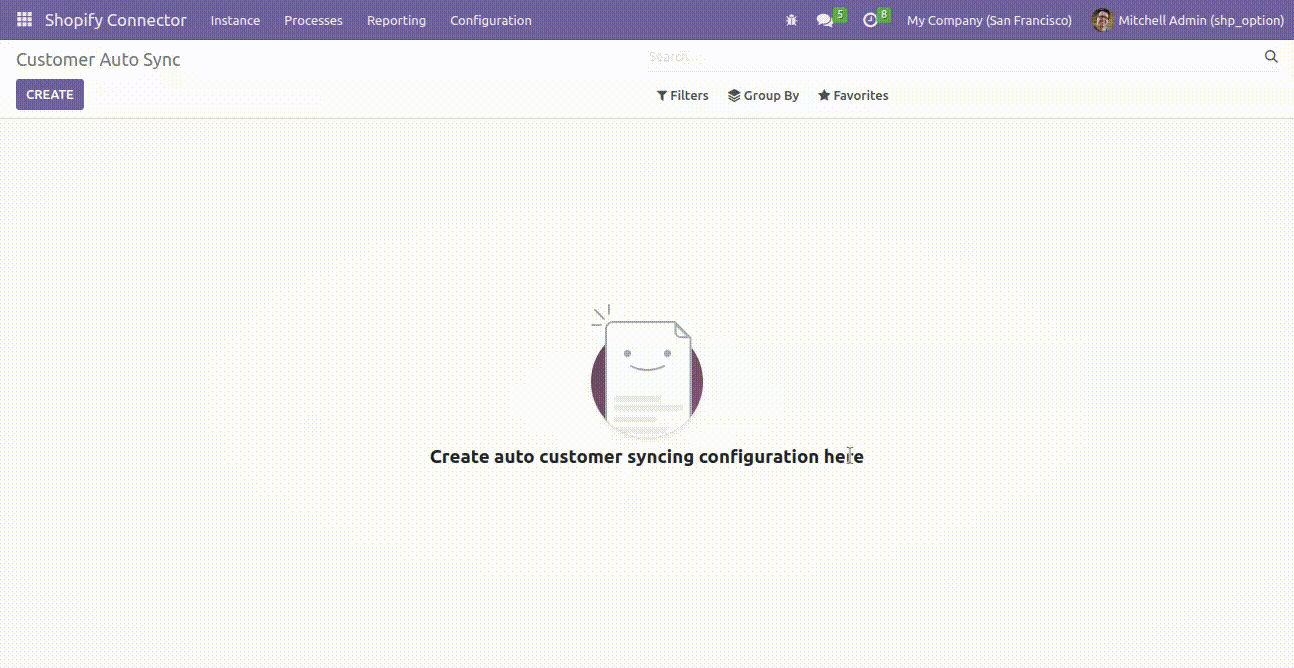This screenshot has height=668, width=1294.
Task: Open the Processes menu
Action: click(x=313, y=20)
